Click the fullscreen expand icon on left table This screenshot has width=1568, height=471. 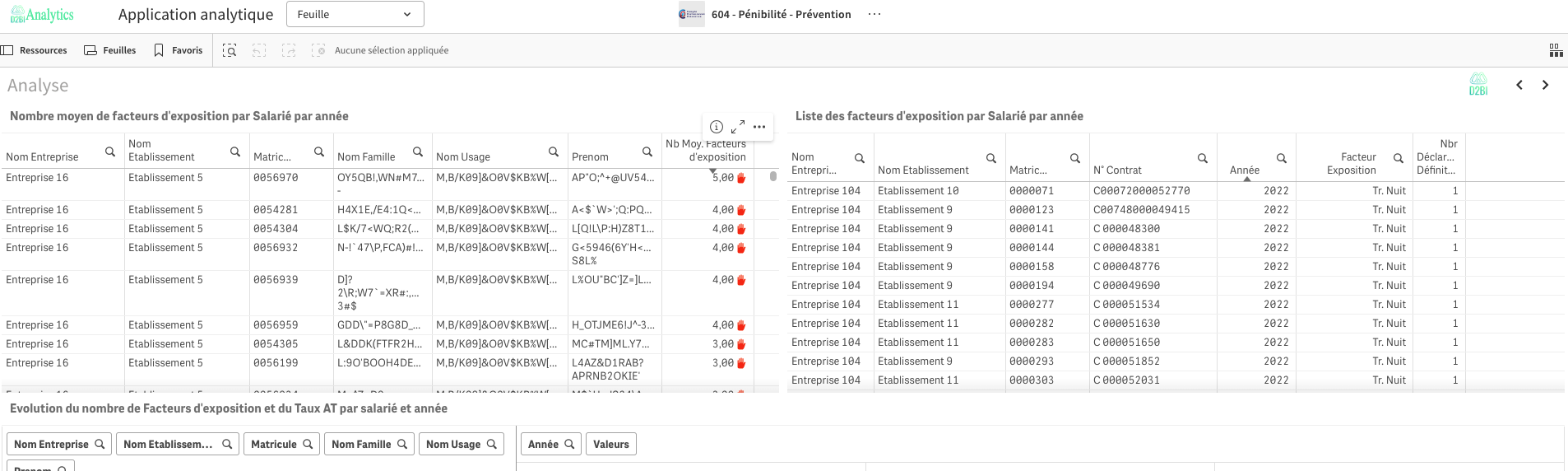point(738,127)
